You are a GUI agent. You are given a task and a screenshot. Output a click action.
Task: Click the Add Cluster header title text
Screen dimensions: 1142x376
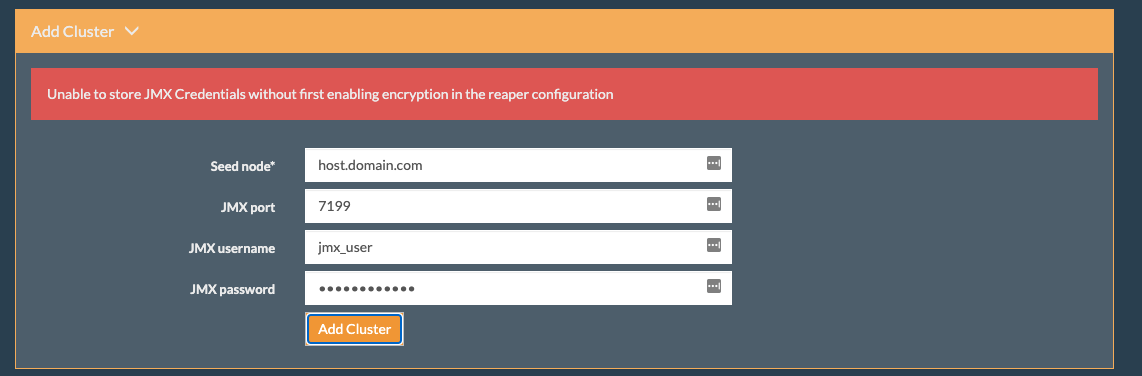[x=72, y=31]
